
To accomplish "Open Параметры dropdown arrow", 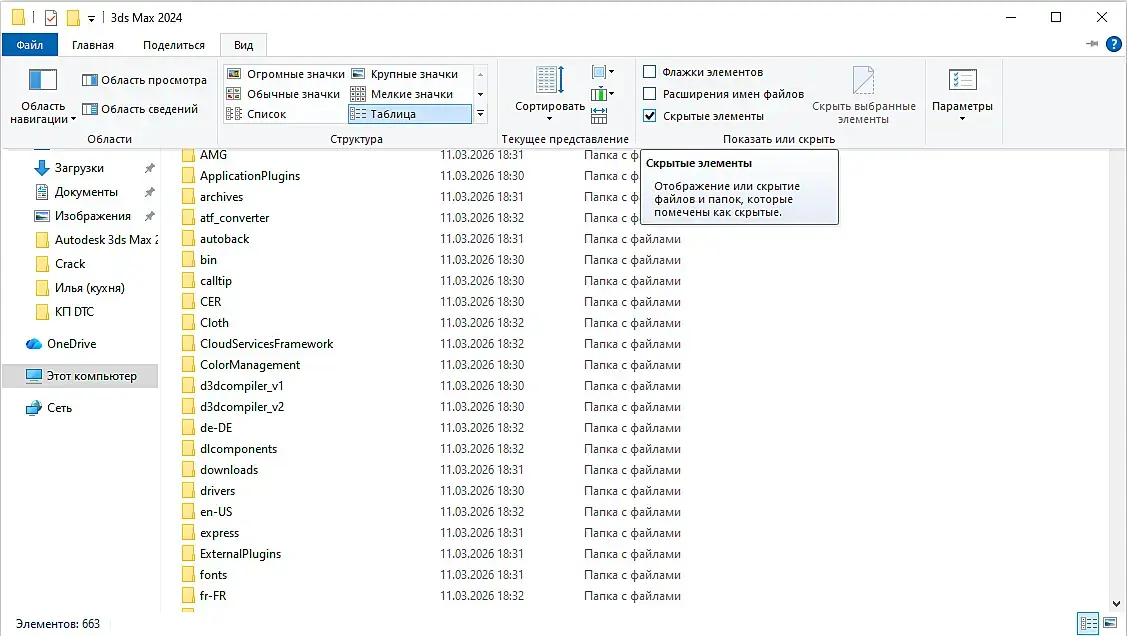I will tap(962, 119).
